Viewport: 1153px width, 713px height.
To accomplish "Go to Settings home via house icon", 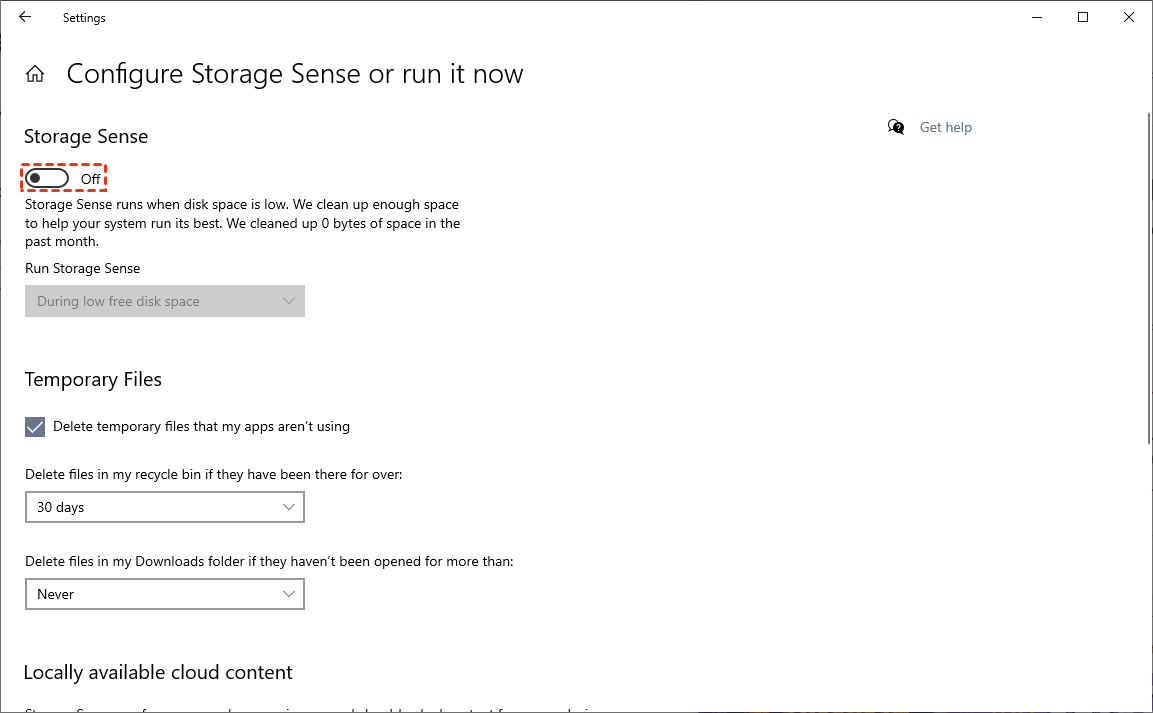I will click(x=35, y=74).
